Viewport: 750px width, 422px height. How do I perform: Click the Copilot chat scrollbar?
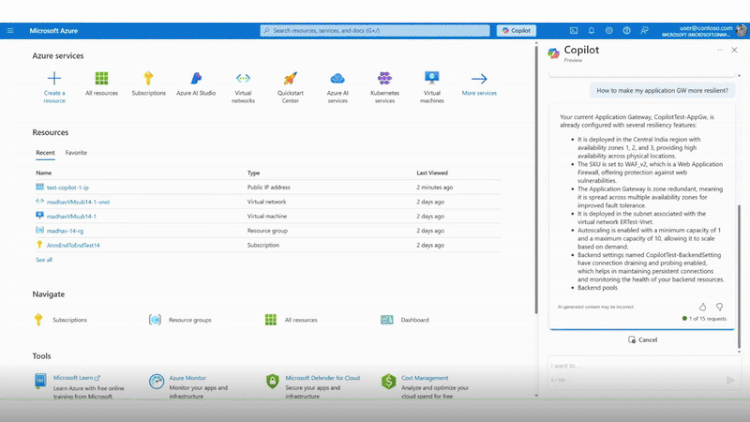pyautogui.click(x=739, y=276)
